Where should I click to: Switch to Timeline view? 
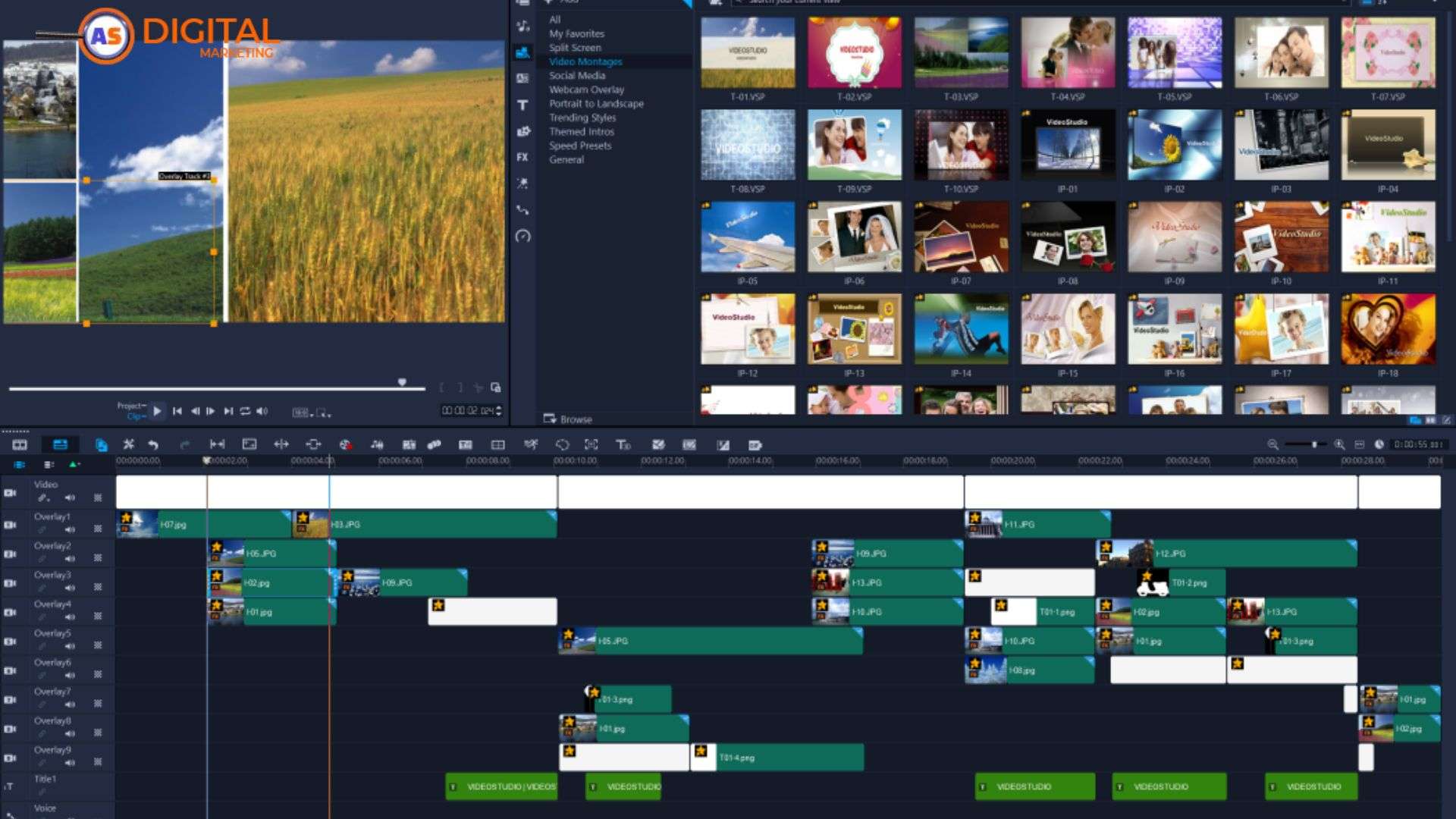[60, 445]
